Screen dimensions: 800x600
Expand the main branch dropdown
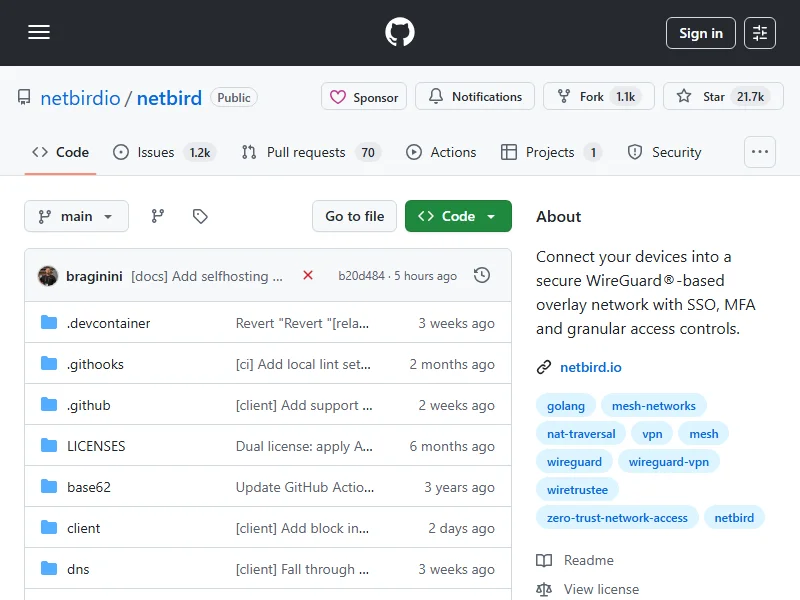click(76, 216)
